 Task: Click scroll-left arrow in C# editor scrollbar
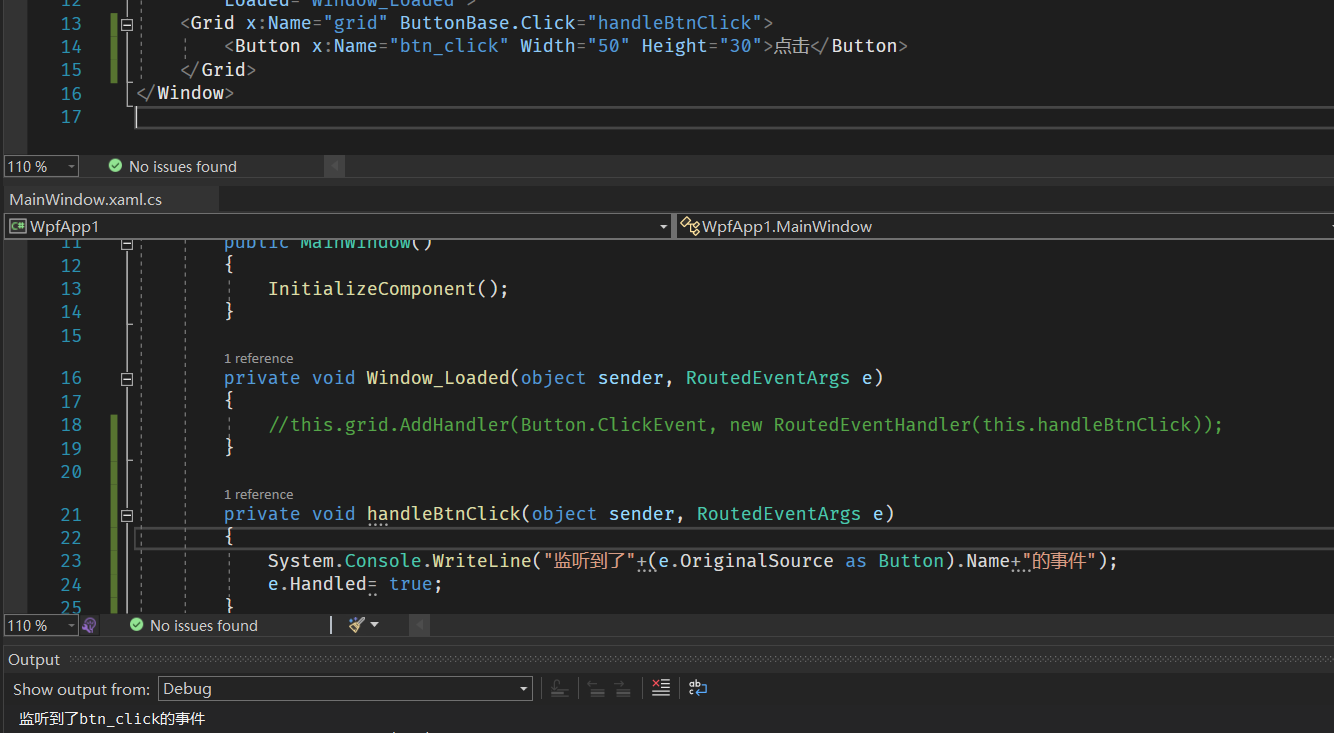click(x=421, y=625)
